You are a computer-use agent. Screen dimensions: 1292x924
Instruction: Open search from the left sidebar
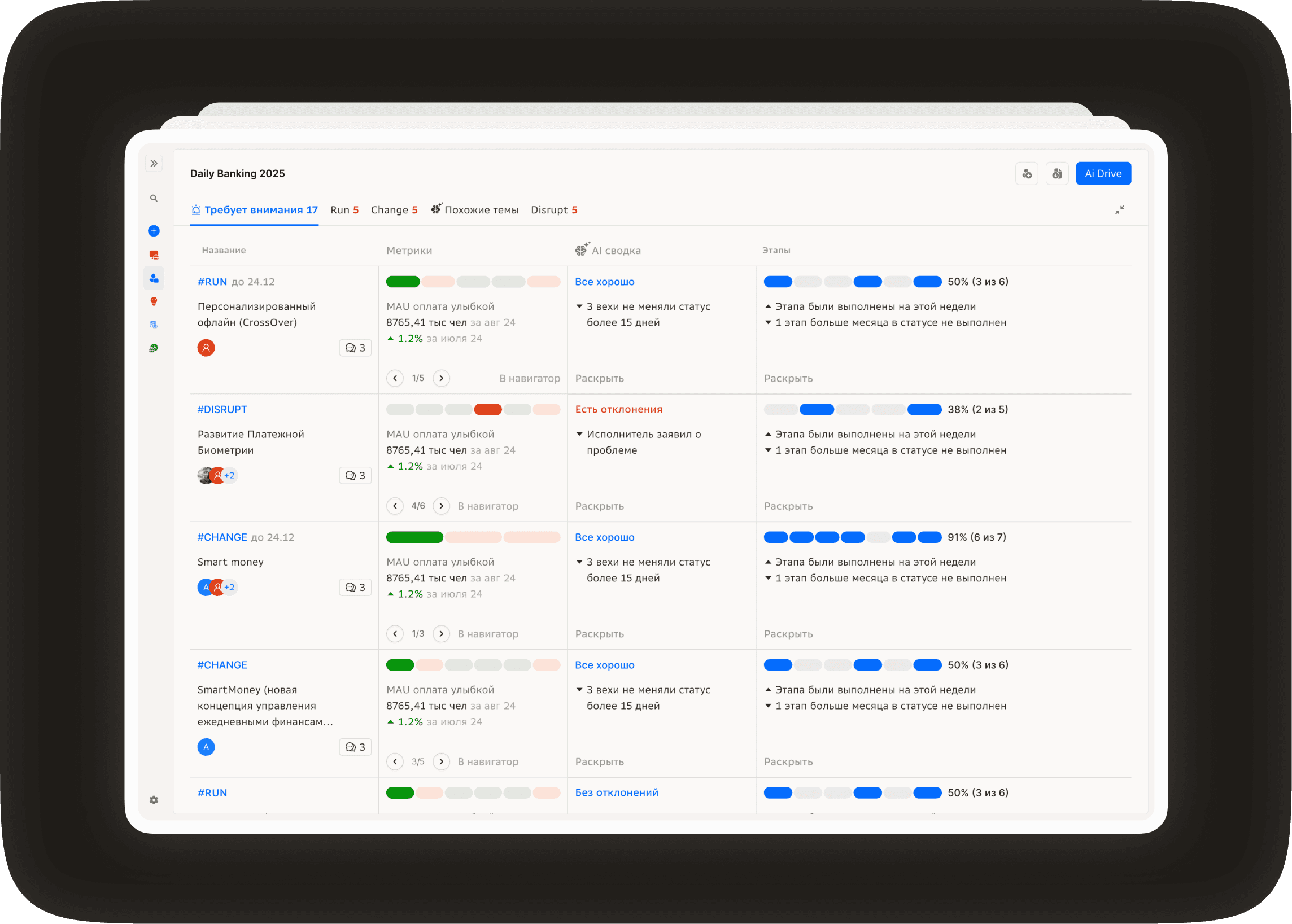pyautogui.click(x=154, y=198)
